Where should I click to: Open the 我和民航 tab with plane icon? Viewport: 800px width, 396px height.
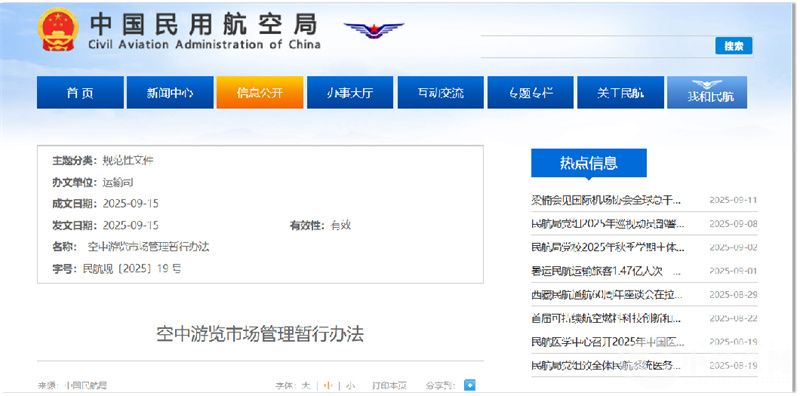point(707,92)
